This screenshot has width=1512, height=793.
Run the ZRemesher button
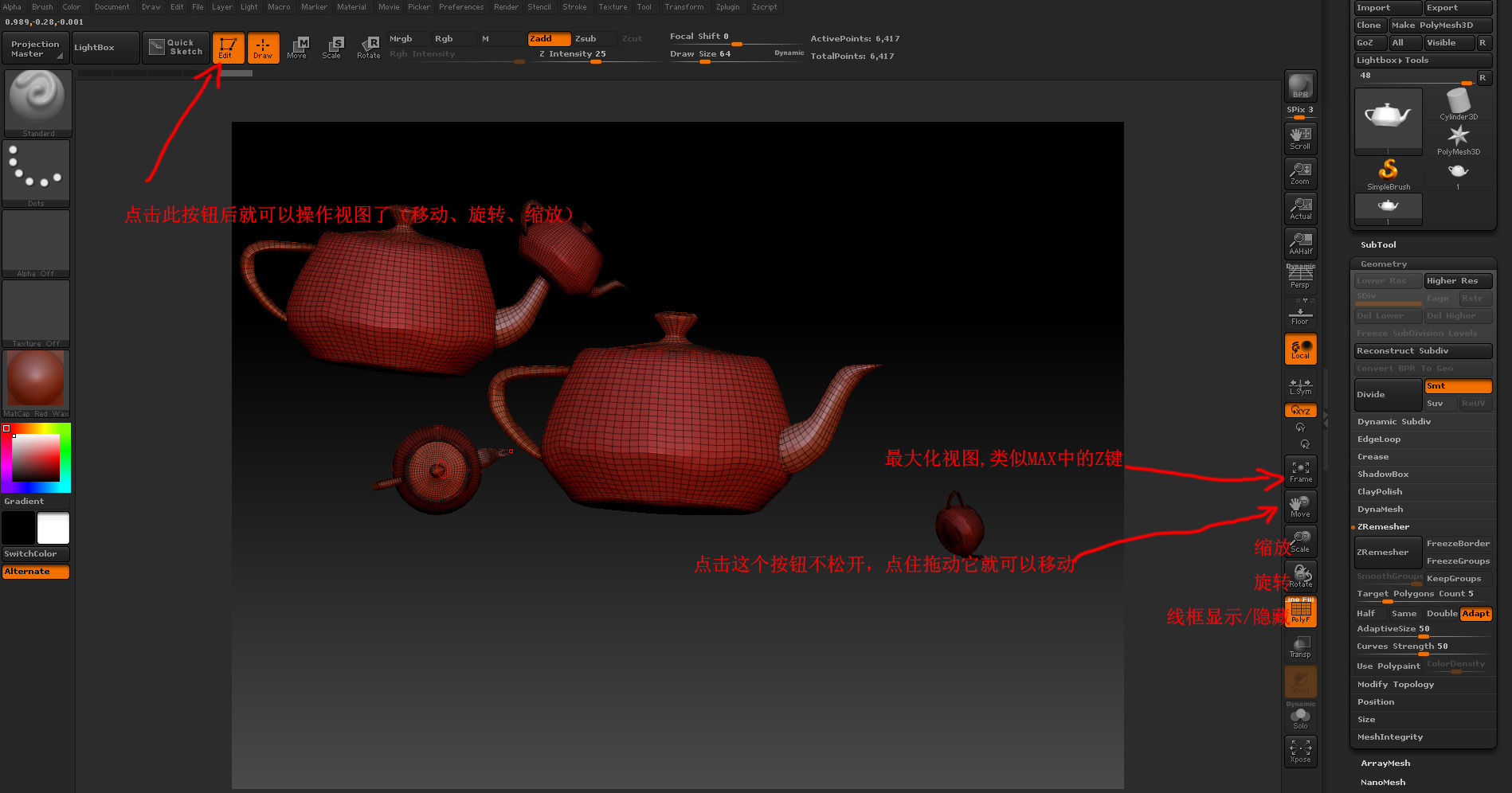(x=1389, y=553)
